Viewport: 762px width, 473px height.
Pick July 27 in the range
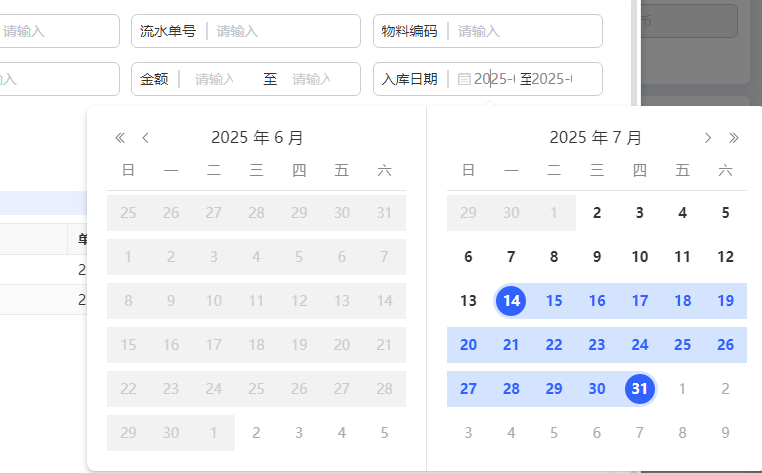click(x=468, y=389)
